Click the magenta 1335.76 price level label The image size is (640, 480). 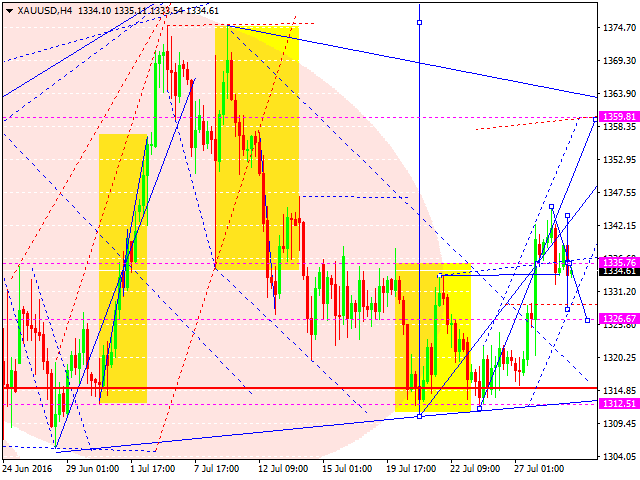click(619, 262)
